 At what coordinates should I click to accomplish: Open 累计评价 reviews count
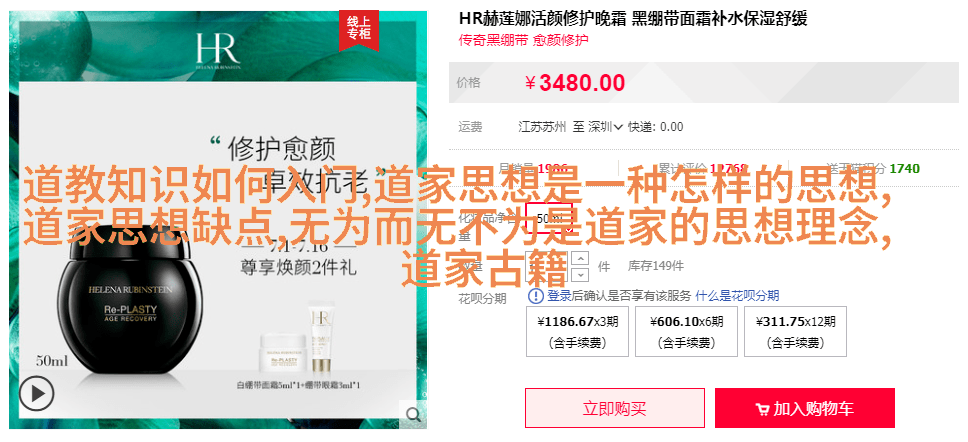coord(703,168)
